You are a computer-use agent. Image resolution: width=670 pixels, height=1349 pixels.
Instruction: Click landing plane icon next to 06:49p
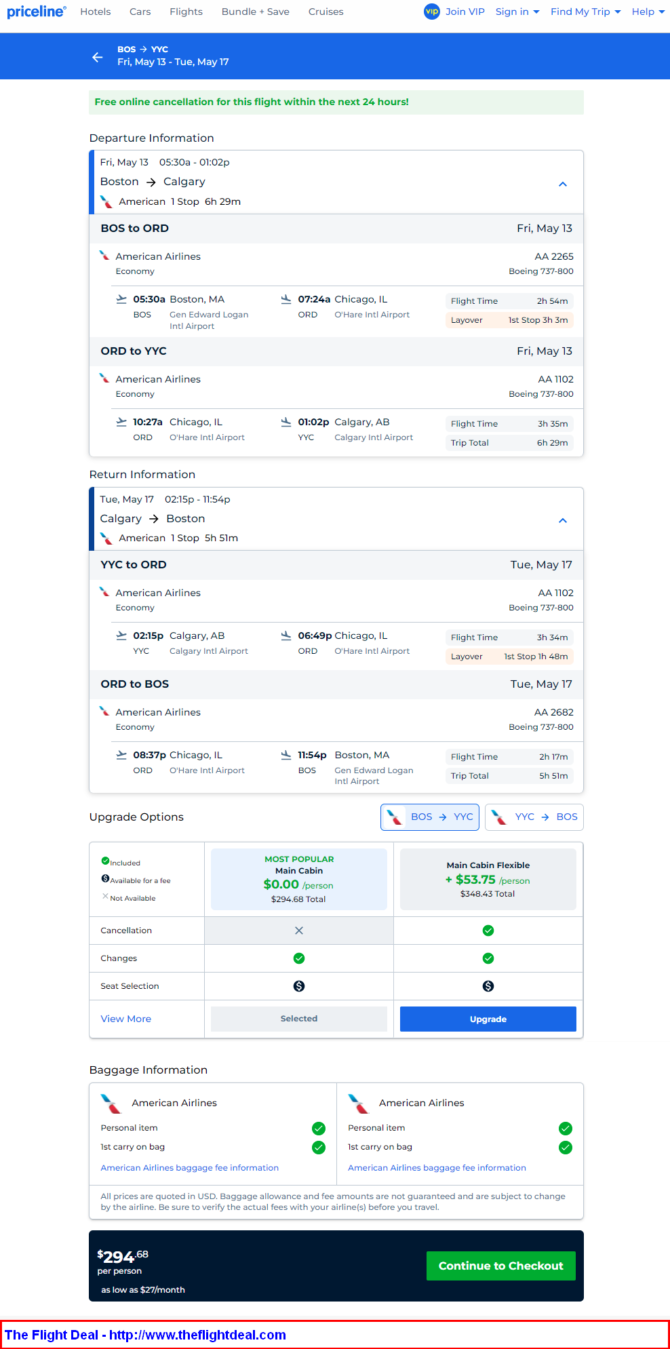pos(286,635)
